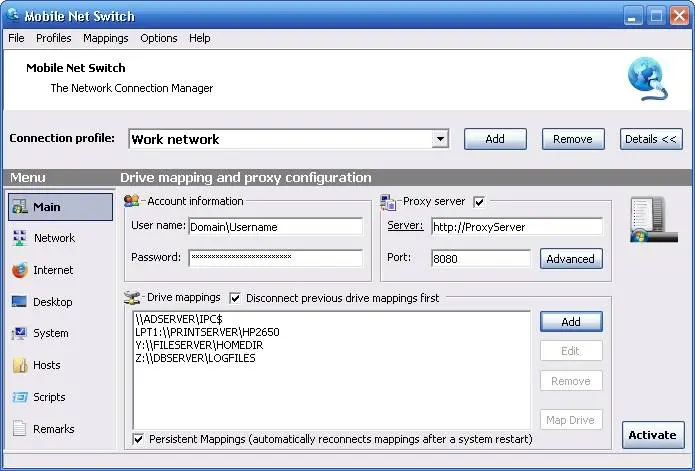Select the Network menu entry
Image resolution: width=695 pixels, height=471 pixels.
pos(55,238)
